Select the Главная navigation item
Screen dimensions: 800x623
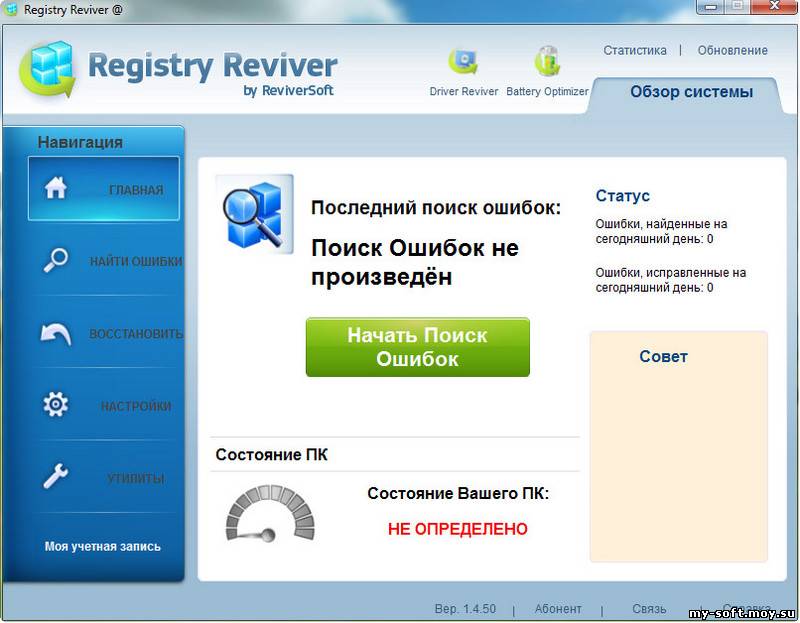pos(104,189)
